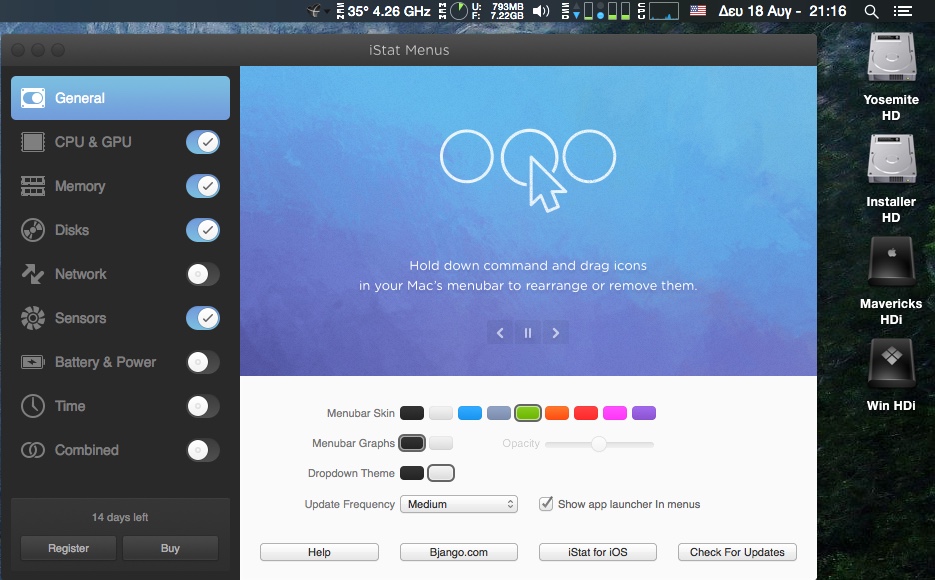The height and width of the screenshot is (580, 935).
Task: Disable the Memory menubar toggle
Action: coord(203,186)
